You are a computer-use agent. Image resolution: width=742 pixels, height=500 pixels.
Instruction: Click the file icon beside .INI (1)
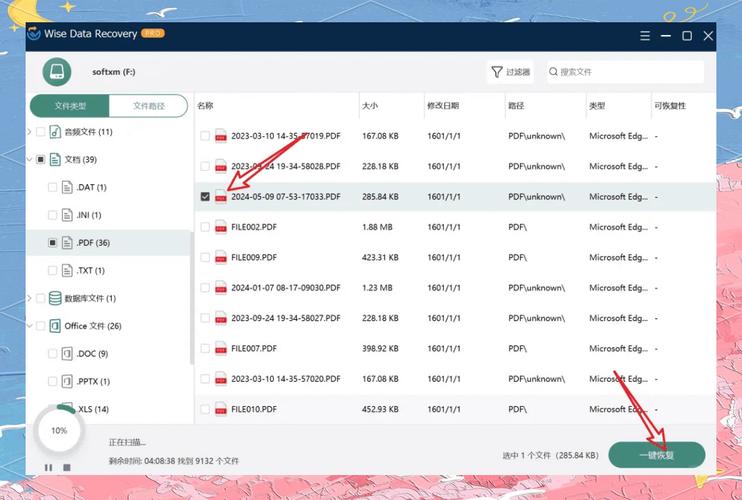[67, 215]
